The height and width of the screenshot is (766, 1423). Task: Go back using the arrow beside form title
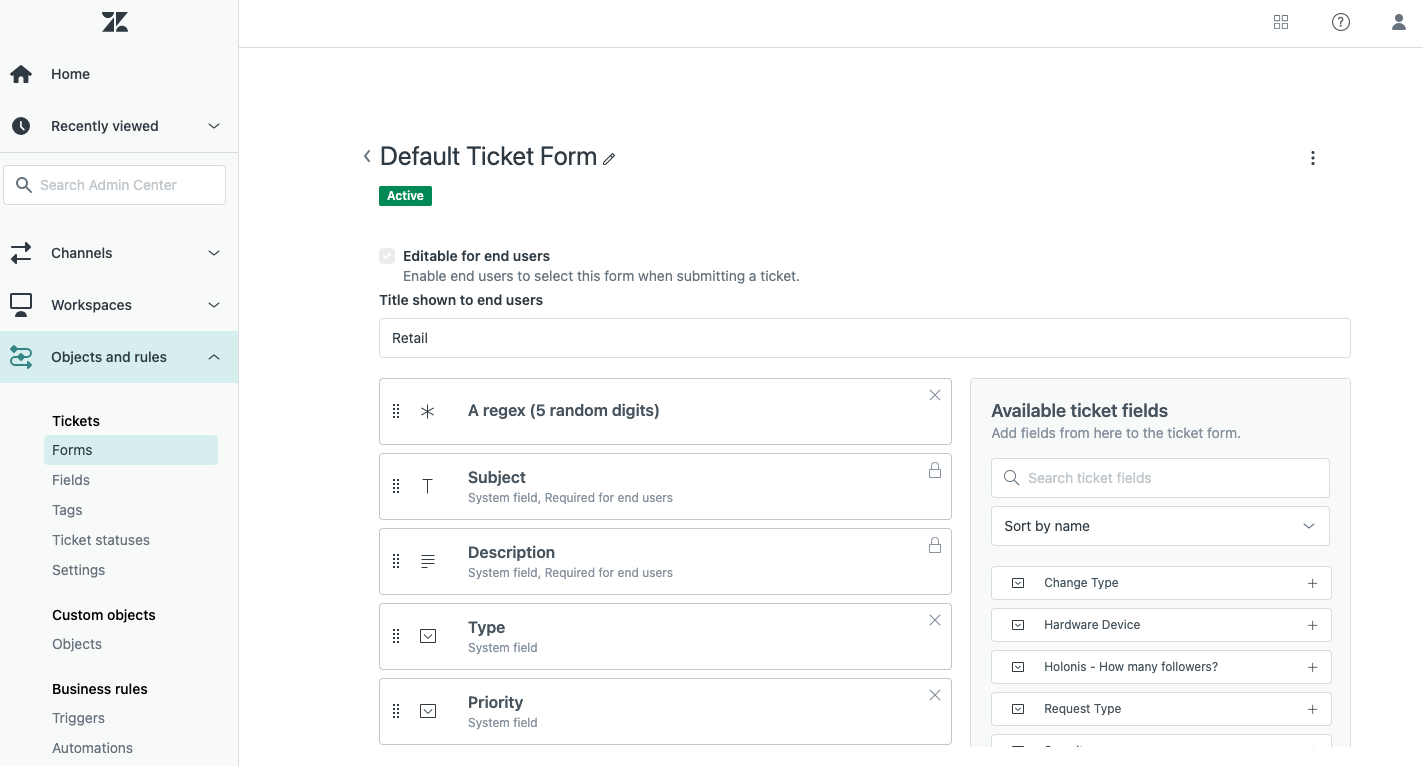point(367,156)
